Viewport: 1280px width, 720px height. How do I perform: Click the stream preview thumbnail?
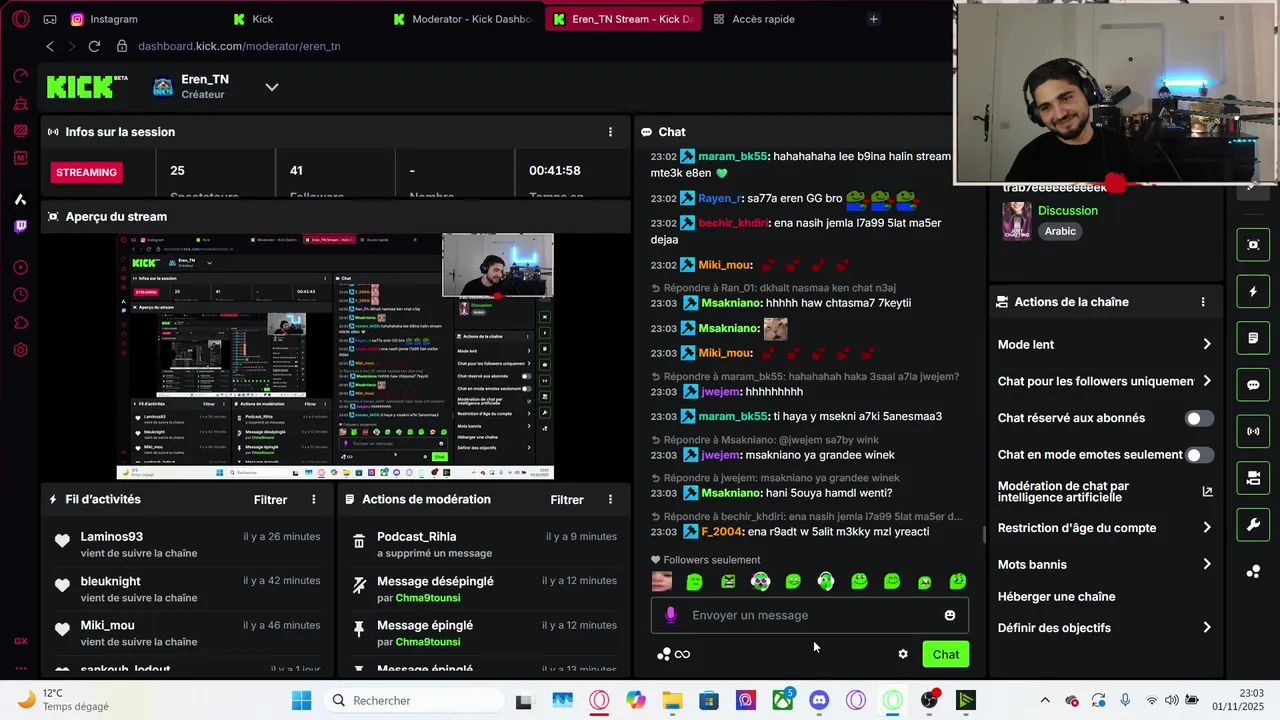click(x=335, y=356)
